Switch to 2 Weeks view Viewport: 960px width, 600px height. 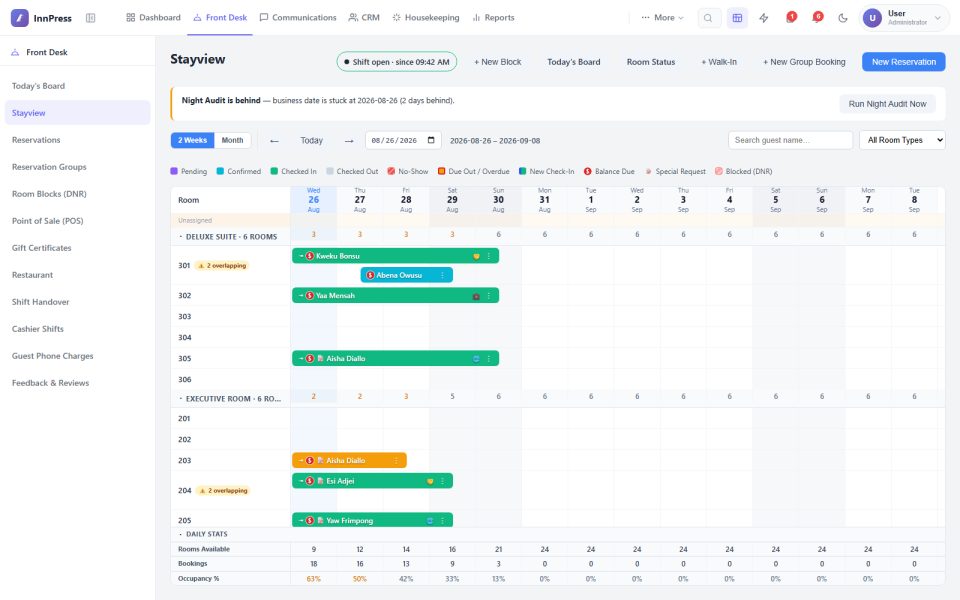[x=192, y=140]
